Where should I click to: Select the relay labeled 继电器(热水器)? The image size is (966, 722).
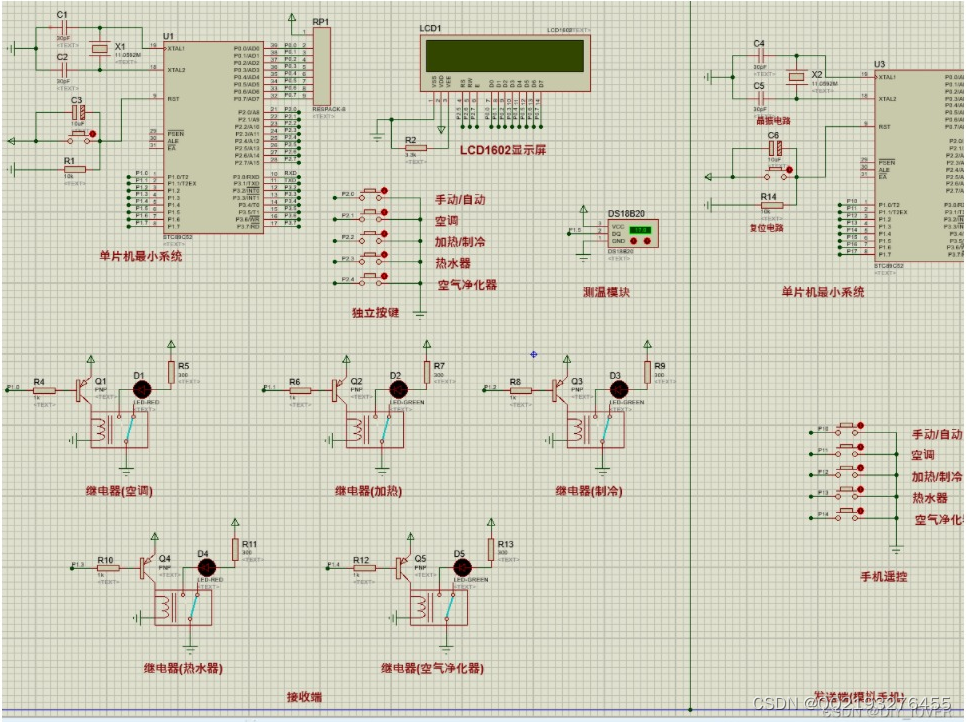[x=183, y=607]
